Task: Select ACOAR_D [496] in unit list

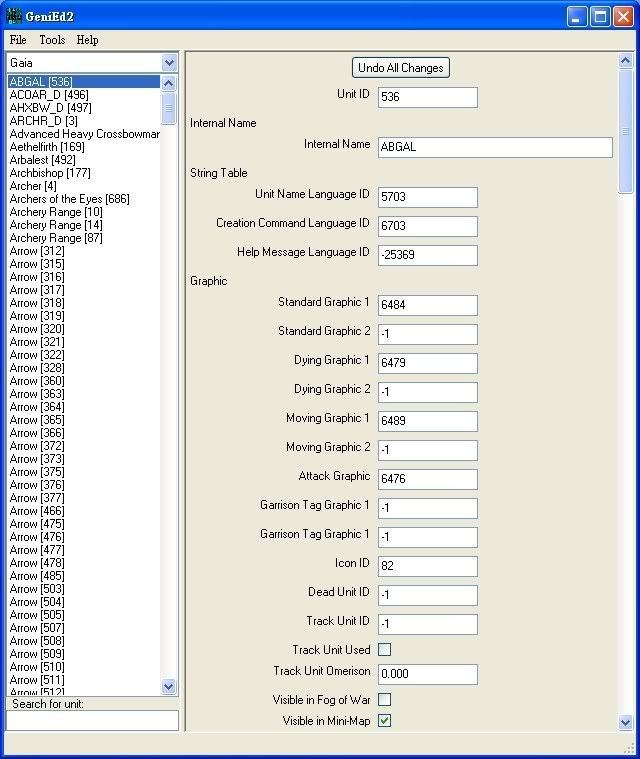Action: coord(84,94)
